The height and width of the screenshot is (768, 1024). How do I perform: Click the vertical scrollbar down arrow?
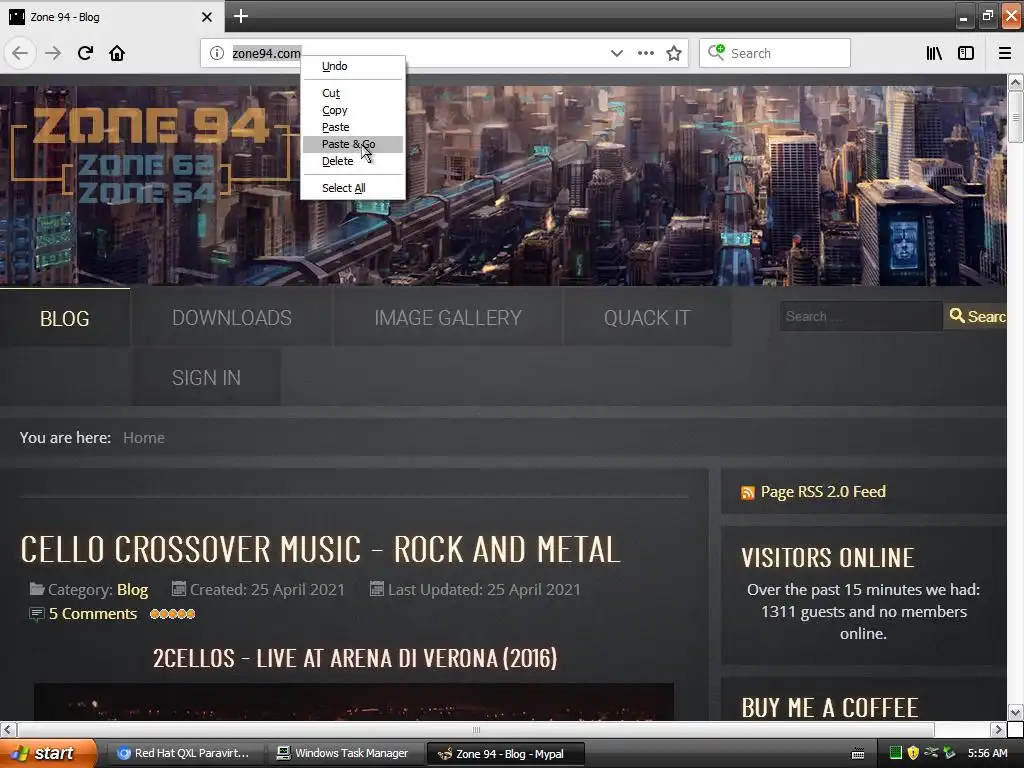1015,712
